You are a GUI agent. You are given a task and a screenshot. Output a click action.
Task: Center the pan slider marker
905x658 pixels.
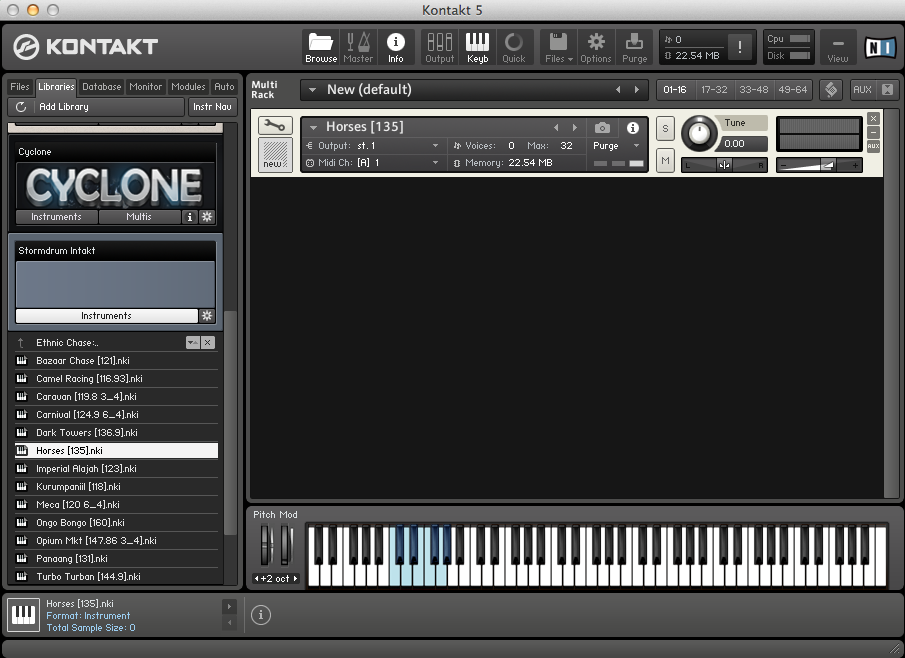point(724,165)
